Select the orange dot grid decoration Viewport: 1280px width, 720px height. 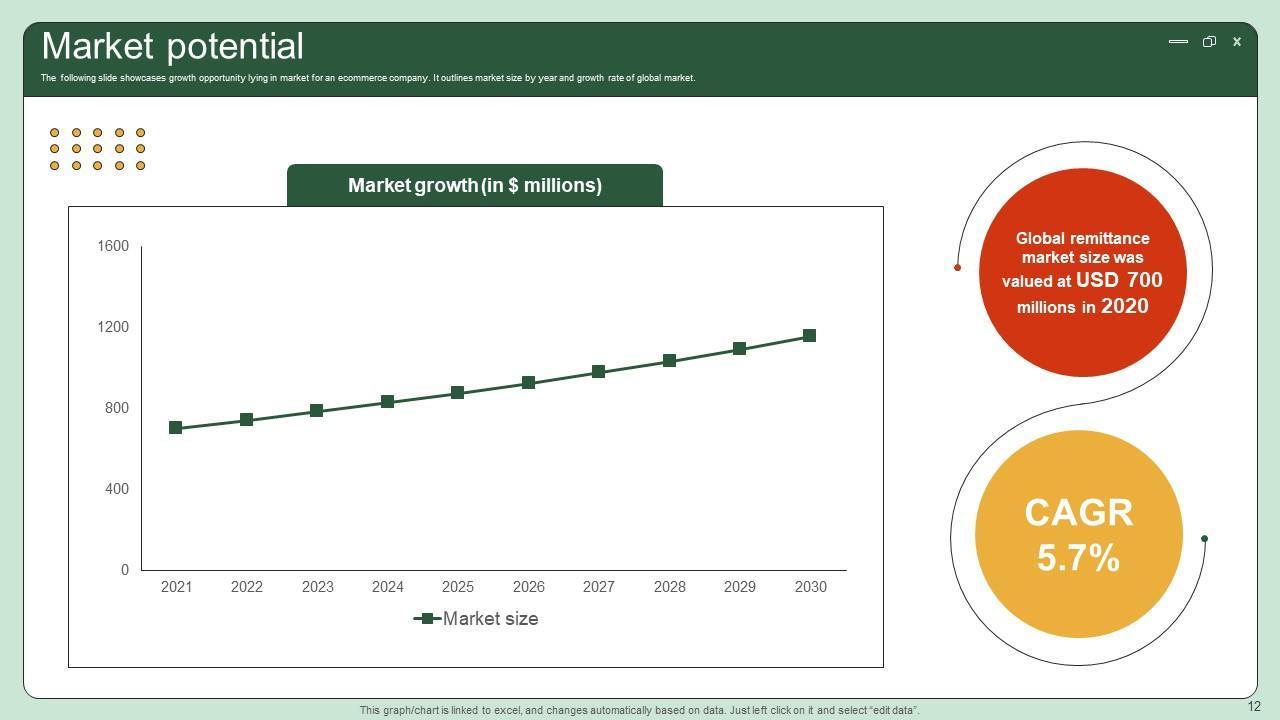tap(97, 149)
